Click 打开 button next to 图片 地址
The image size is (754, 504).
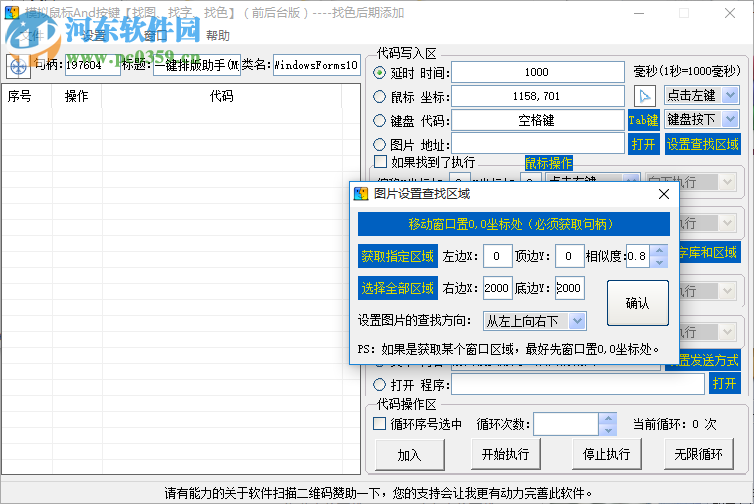[643, 144]
